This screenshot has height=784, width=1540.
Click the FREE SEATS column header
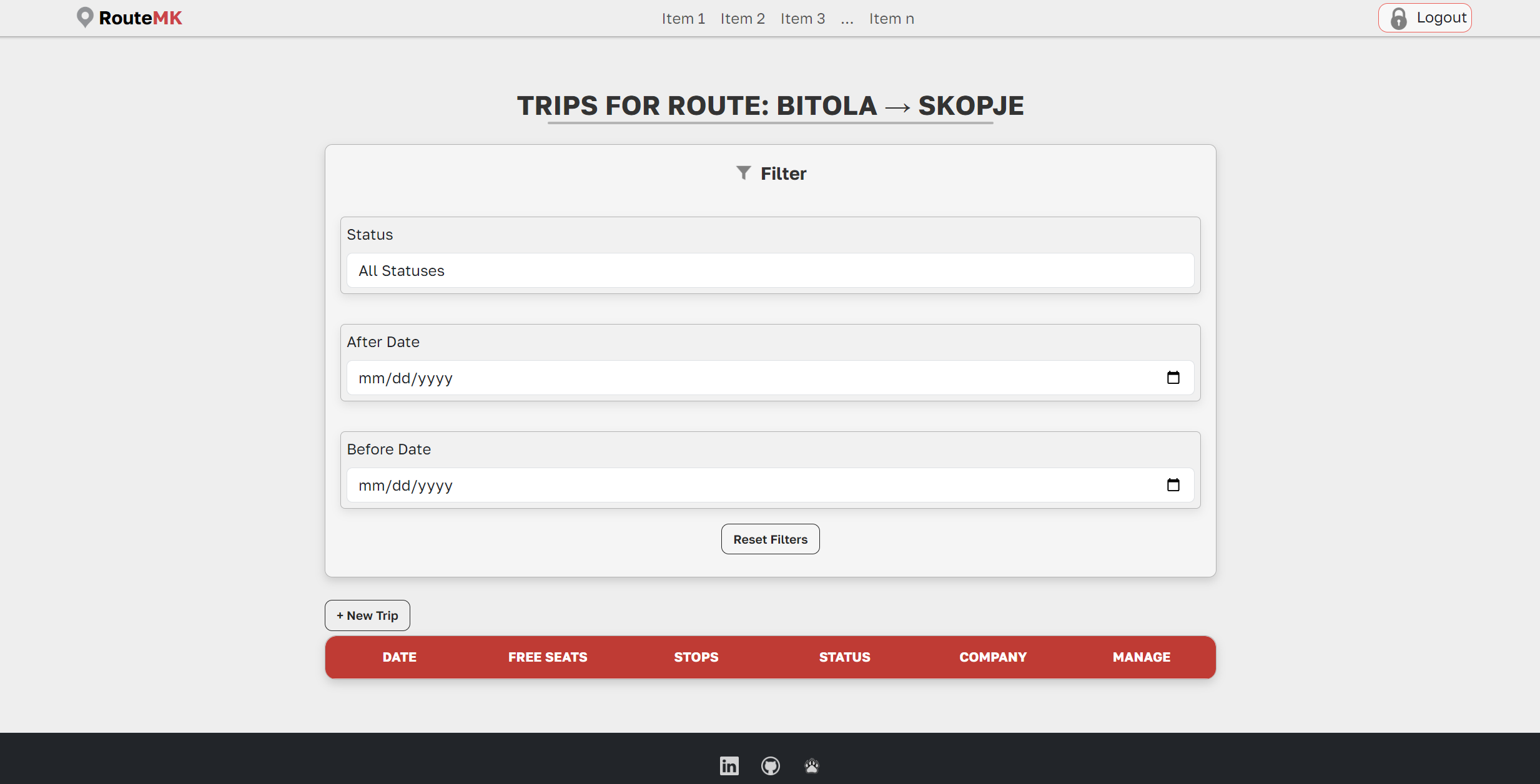548,657
